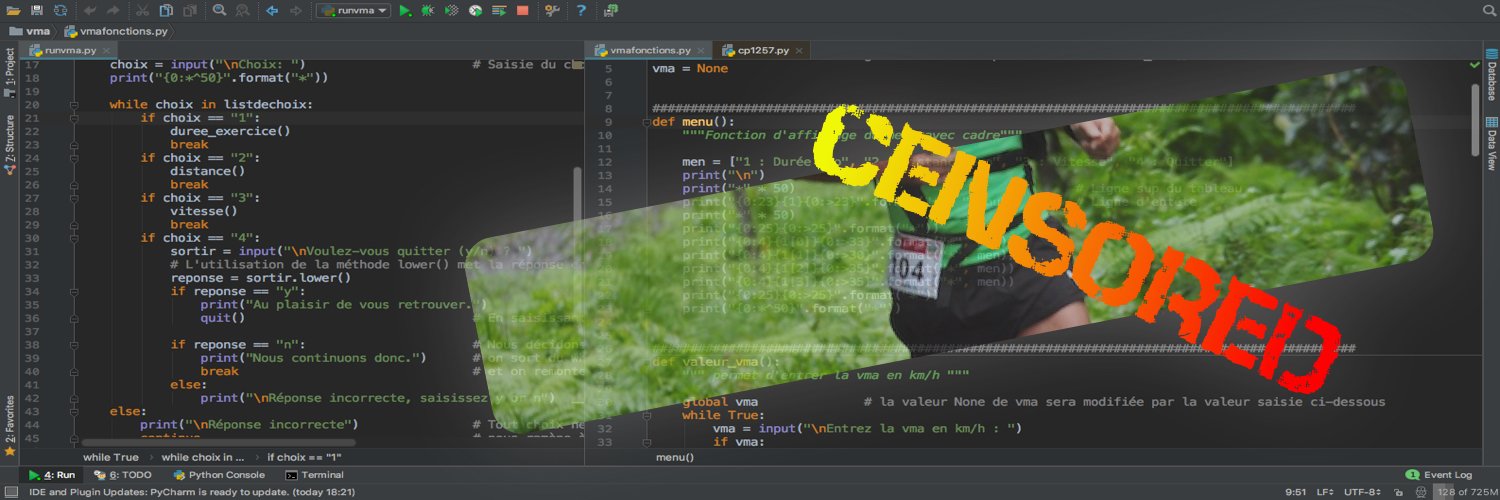This screenshot has width=1500, height=500.
Task: Toggle the Data View tool window
Action: (1491, 143)
